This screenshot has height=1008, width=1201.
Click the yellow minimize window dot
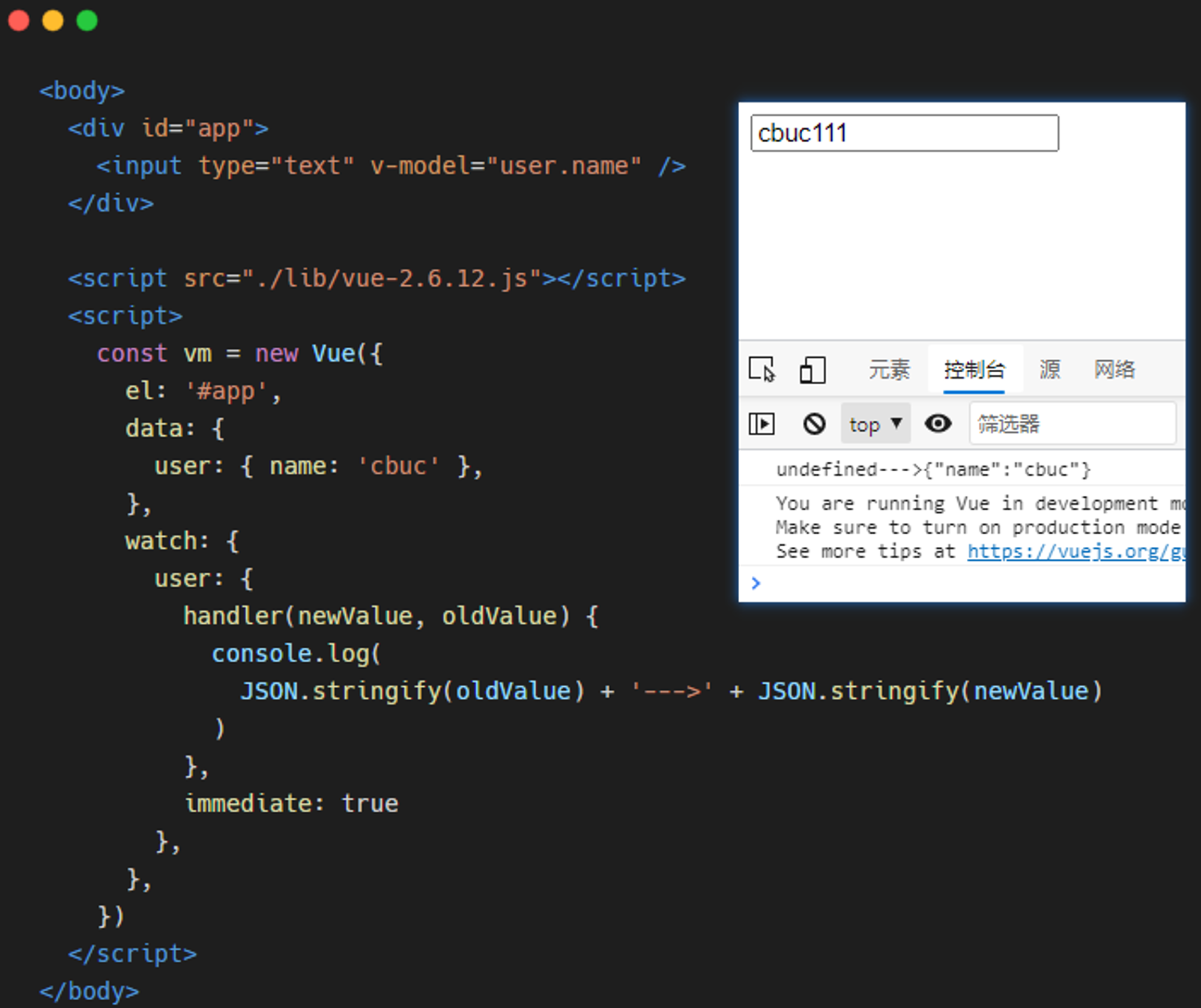pyautogui.click(x=53, y=20)
